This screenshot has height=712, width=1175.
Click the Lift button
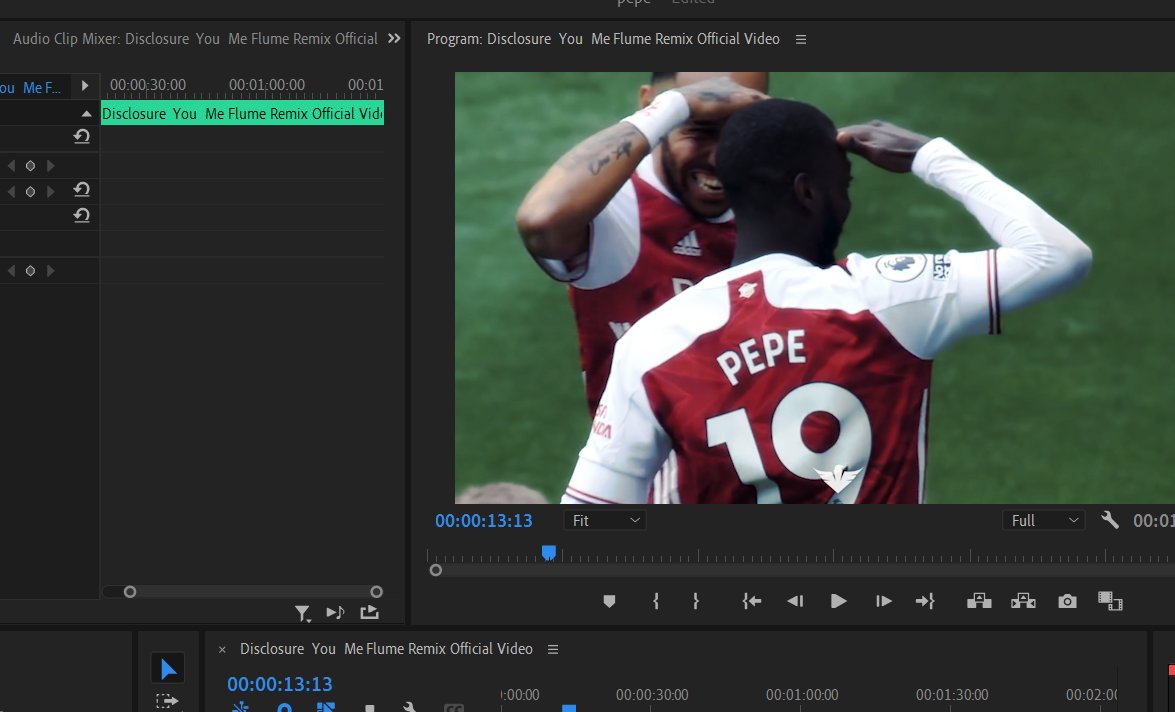[x=979, y=601]
